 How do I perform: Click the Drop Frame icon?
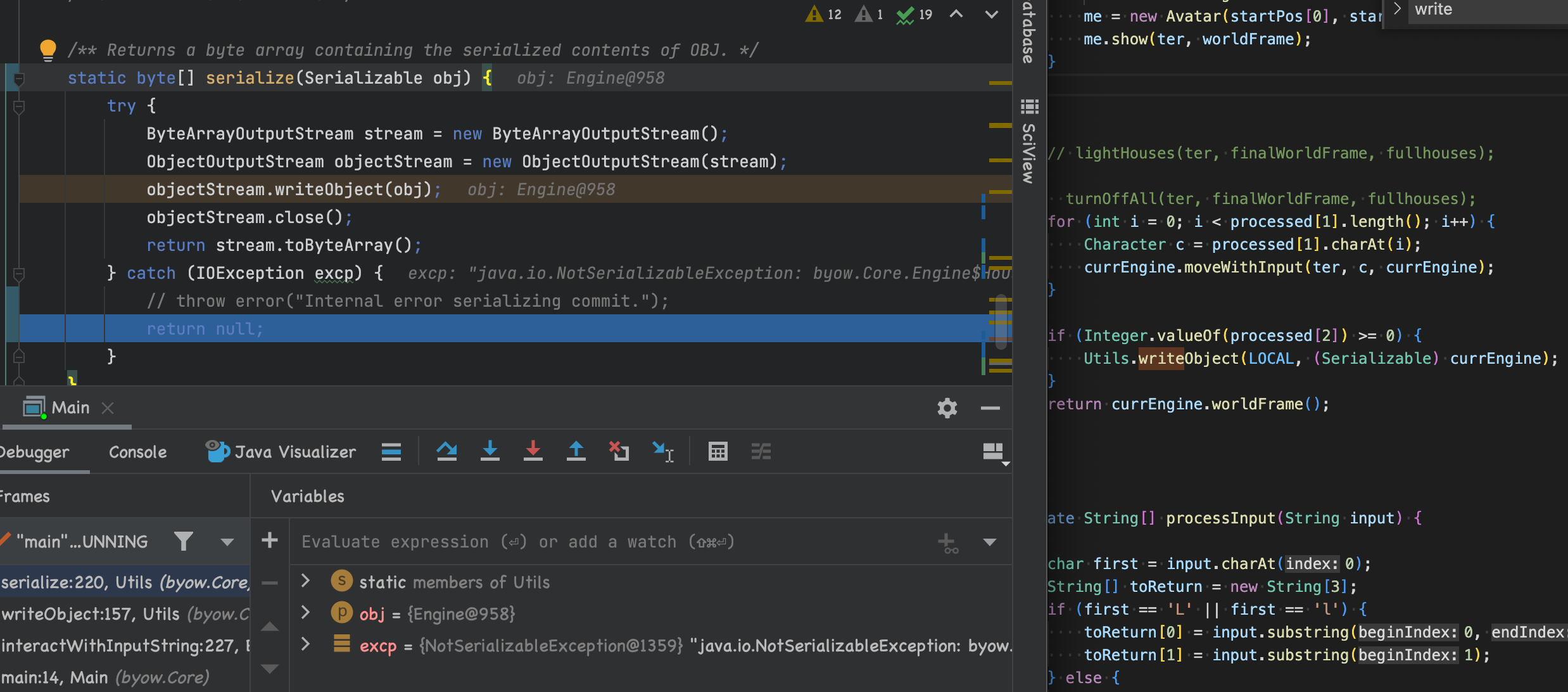619,451
